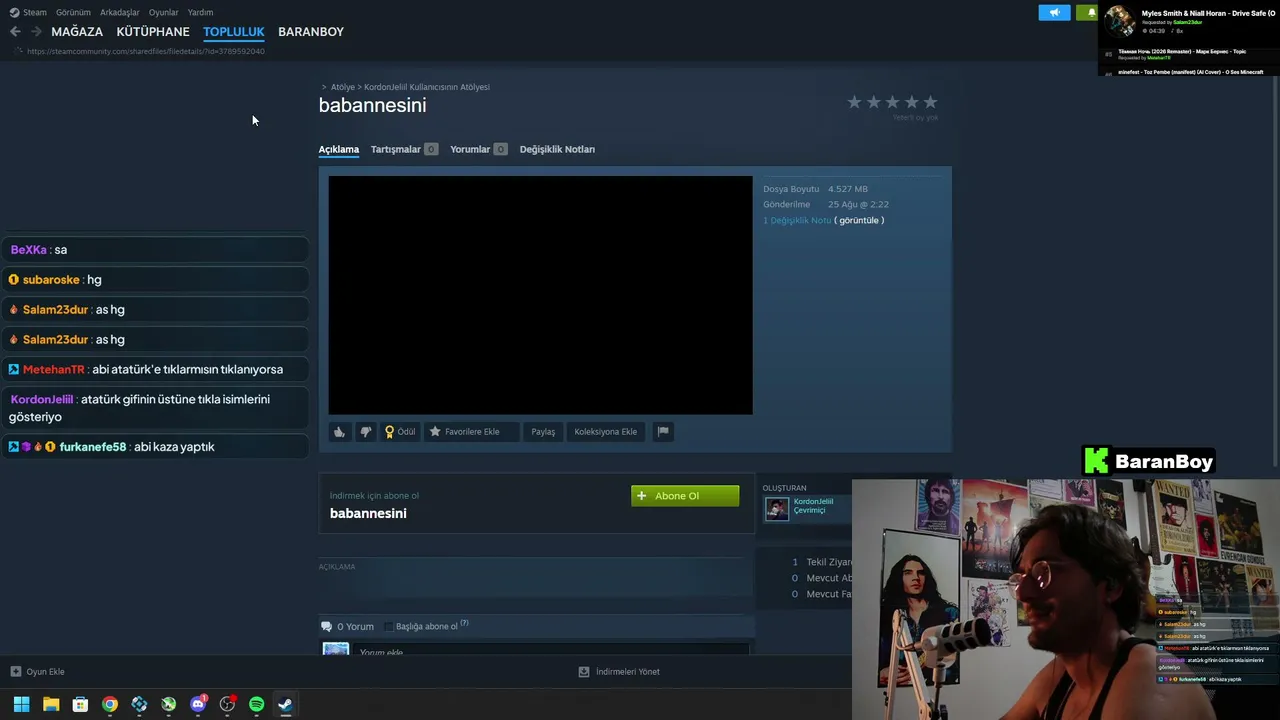Image resolution: width=1280 pixels, height=720 pixels.
Task: Give the item a thumbs down
Action: tap(365, 432)
